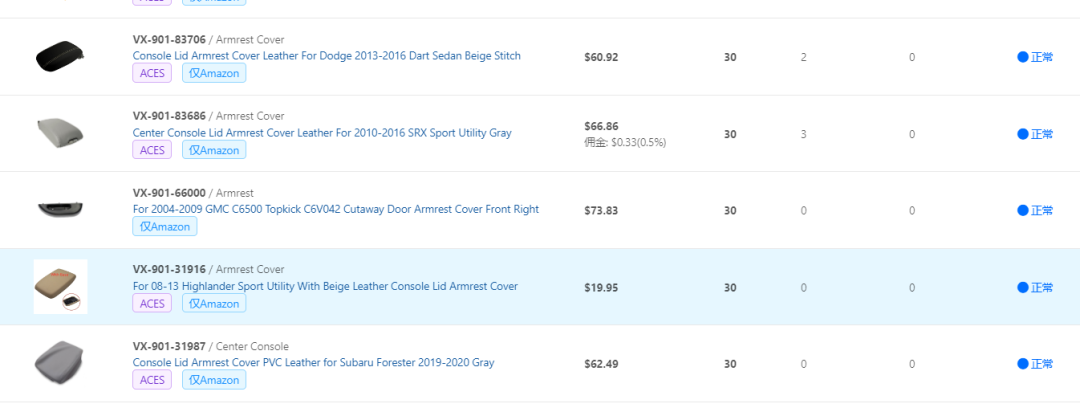Image resolution: width=1080 pixels, height=412 pixels.
Task: Open the Dodge Dart armrest cover product link
Action: 326,56
